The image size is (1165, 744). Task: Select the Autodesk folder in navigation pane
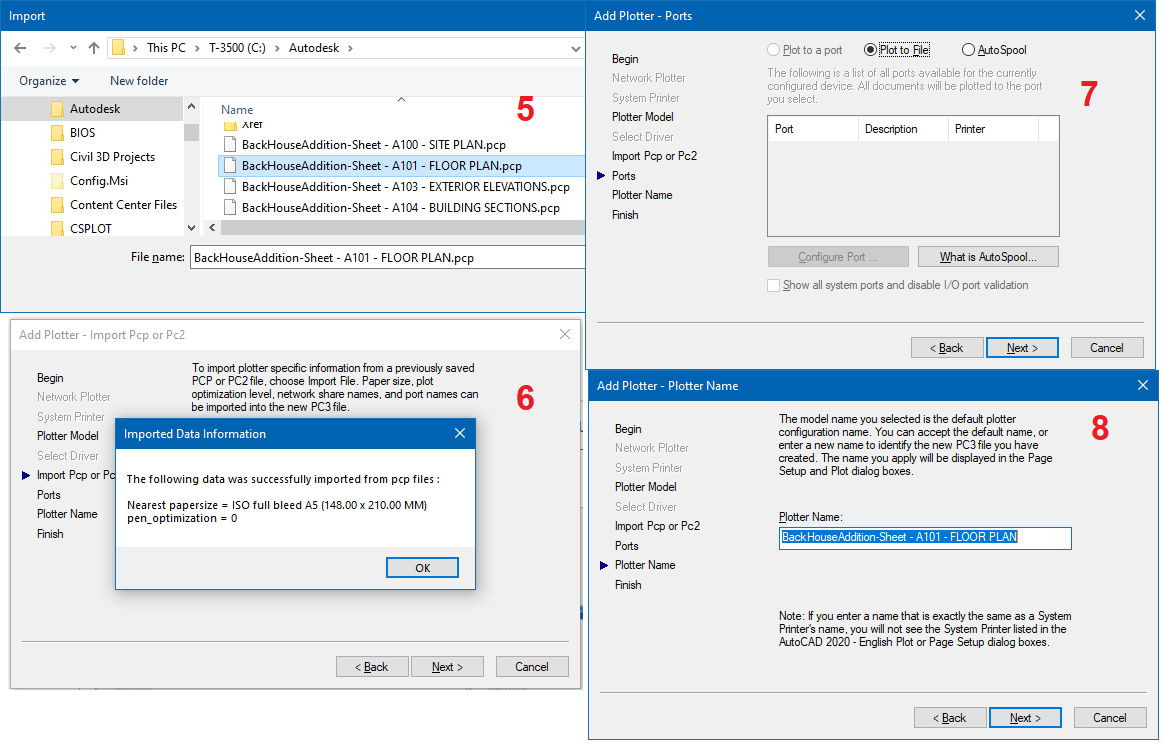point(94,109)
